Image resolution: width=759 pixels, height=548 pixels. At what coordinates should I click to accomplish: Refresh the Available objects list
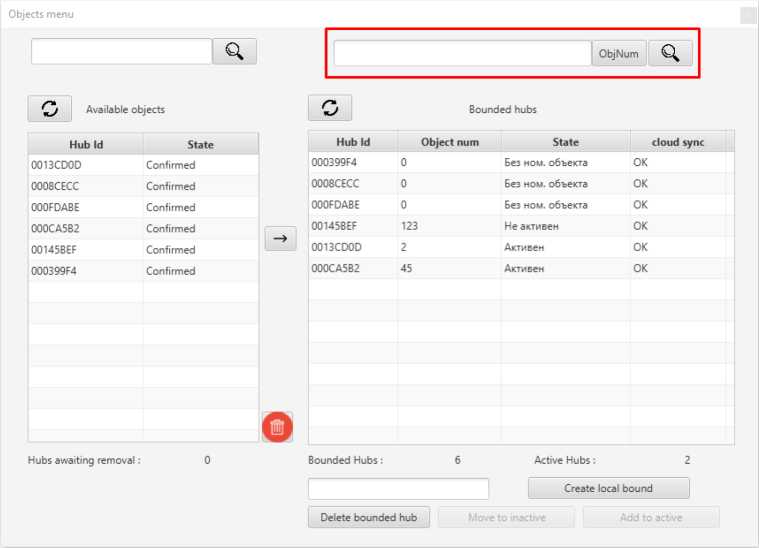49,109
